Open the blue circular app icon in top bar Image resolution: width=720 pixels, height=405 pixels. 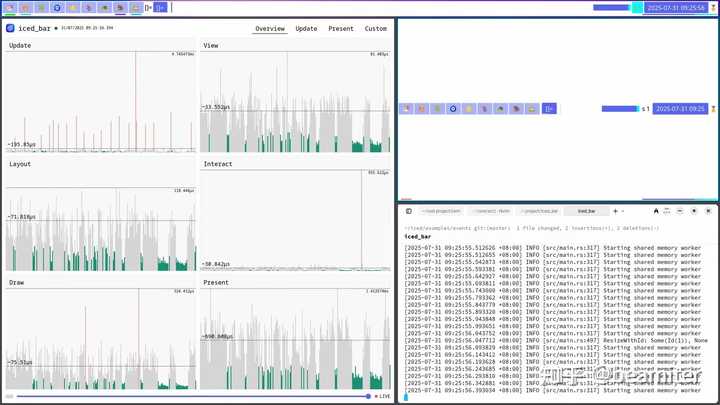click(x=57, y=7)
